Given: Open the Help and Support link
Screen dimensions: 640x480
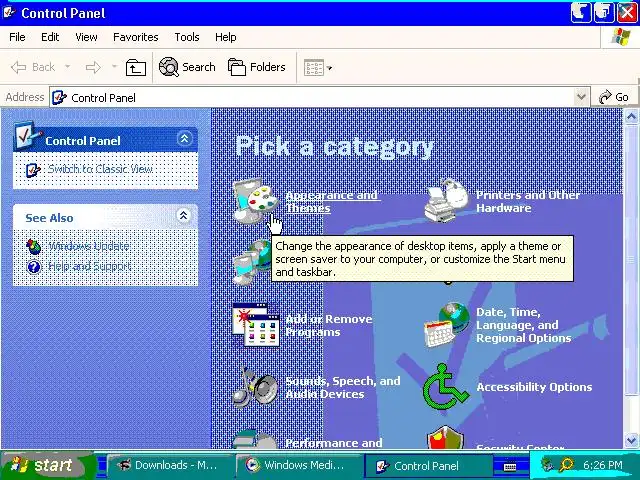Looking at the screenshot, I should point(89,267).
